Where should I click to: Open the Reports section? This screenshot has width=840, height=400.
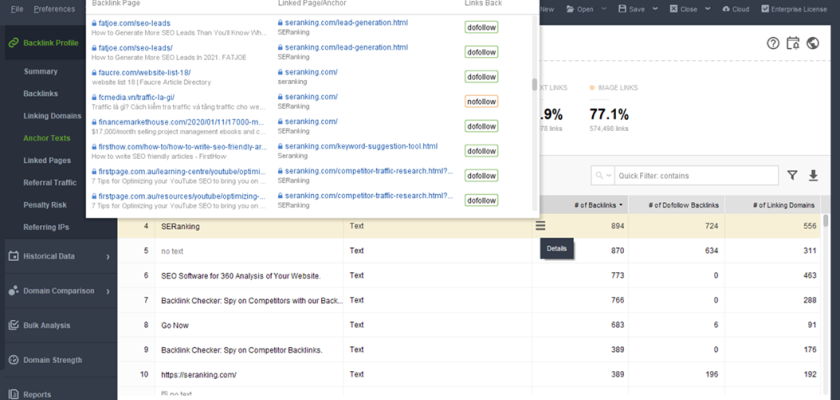[x=59, y=395]
